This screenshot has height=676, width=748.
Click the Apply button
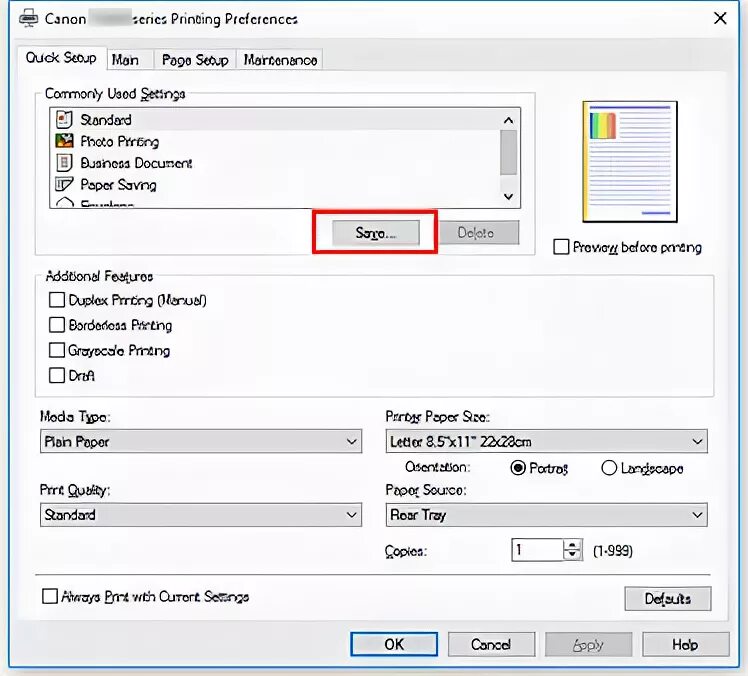(589, 645)
